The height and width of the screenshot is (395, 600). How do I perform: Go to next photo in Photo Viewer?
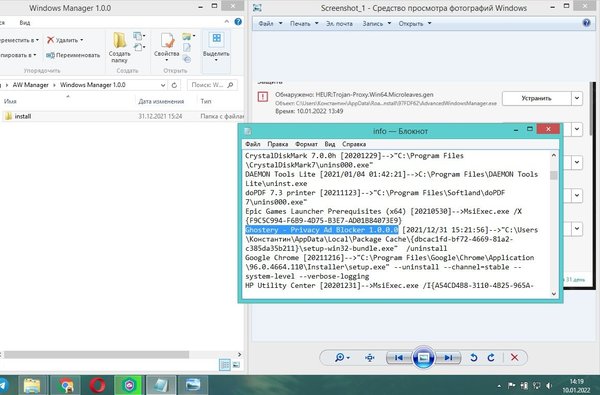[x=448, y=357]
